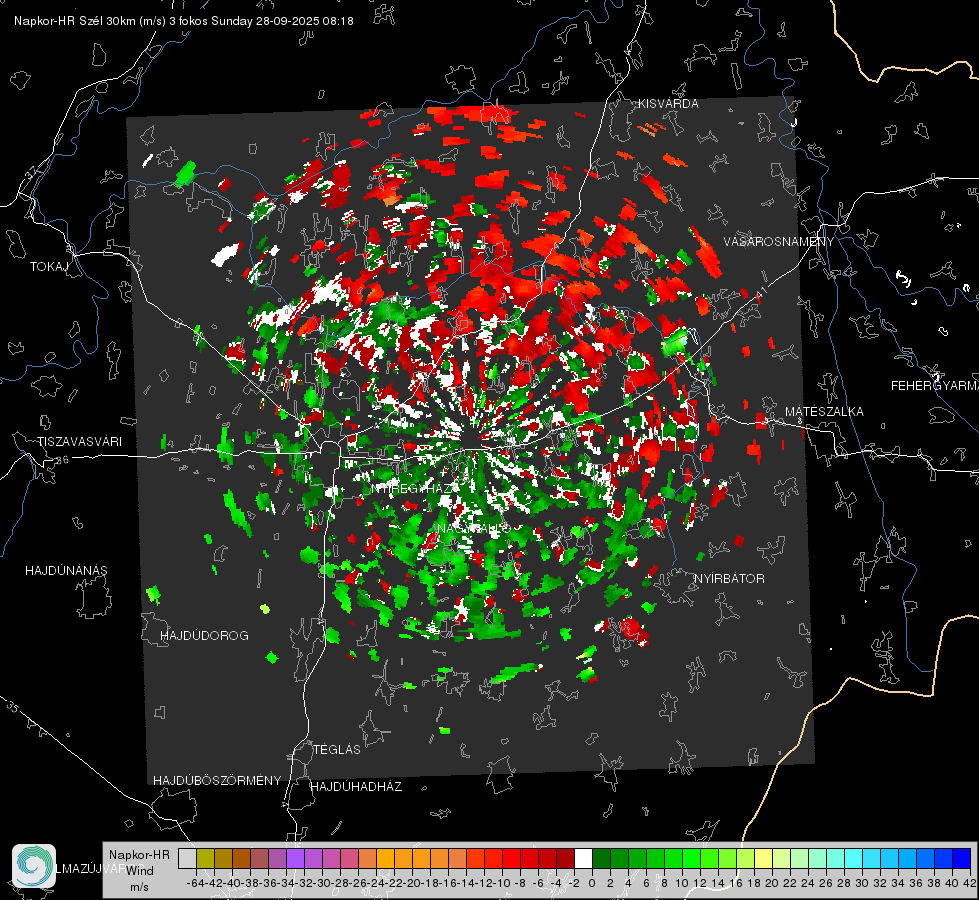
Task: Click the swirl logo icon bottom-left
Action: (x=34, y=866)
